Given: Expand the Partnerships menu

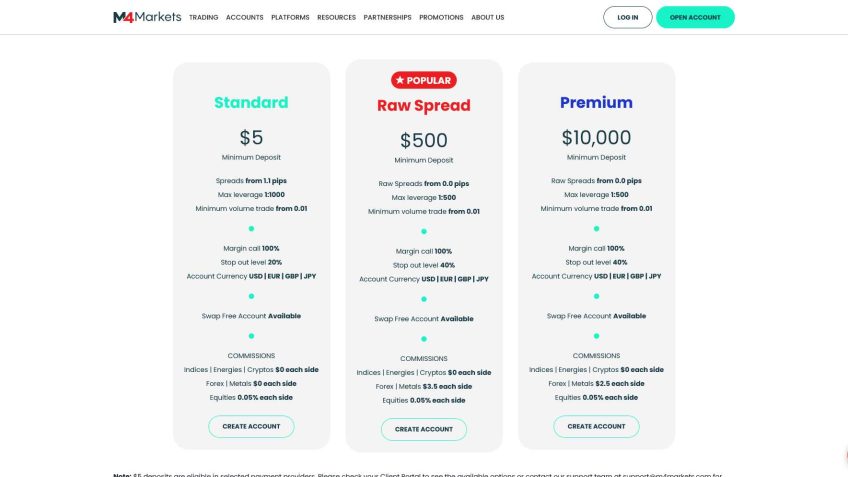Looking at the screenshot, I should [387, 17].
